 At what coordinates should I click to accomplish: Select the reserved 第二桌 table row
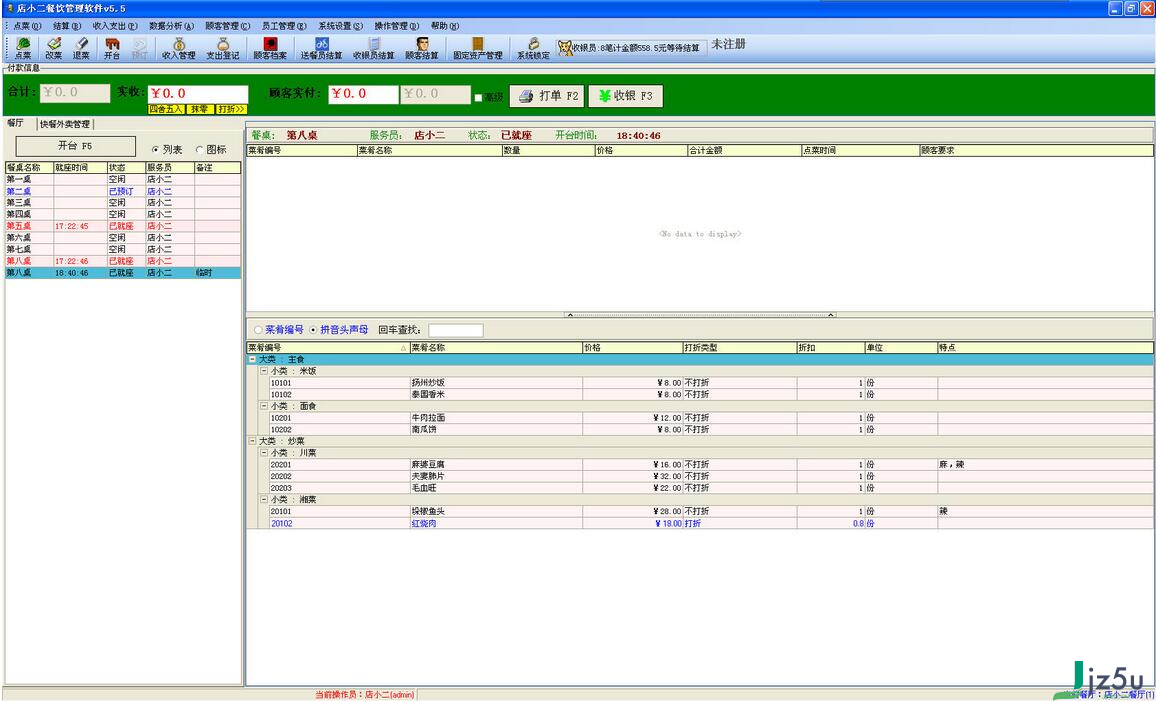[x=123, y=191]
